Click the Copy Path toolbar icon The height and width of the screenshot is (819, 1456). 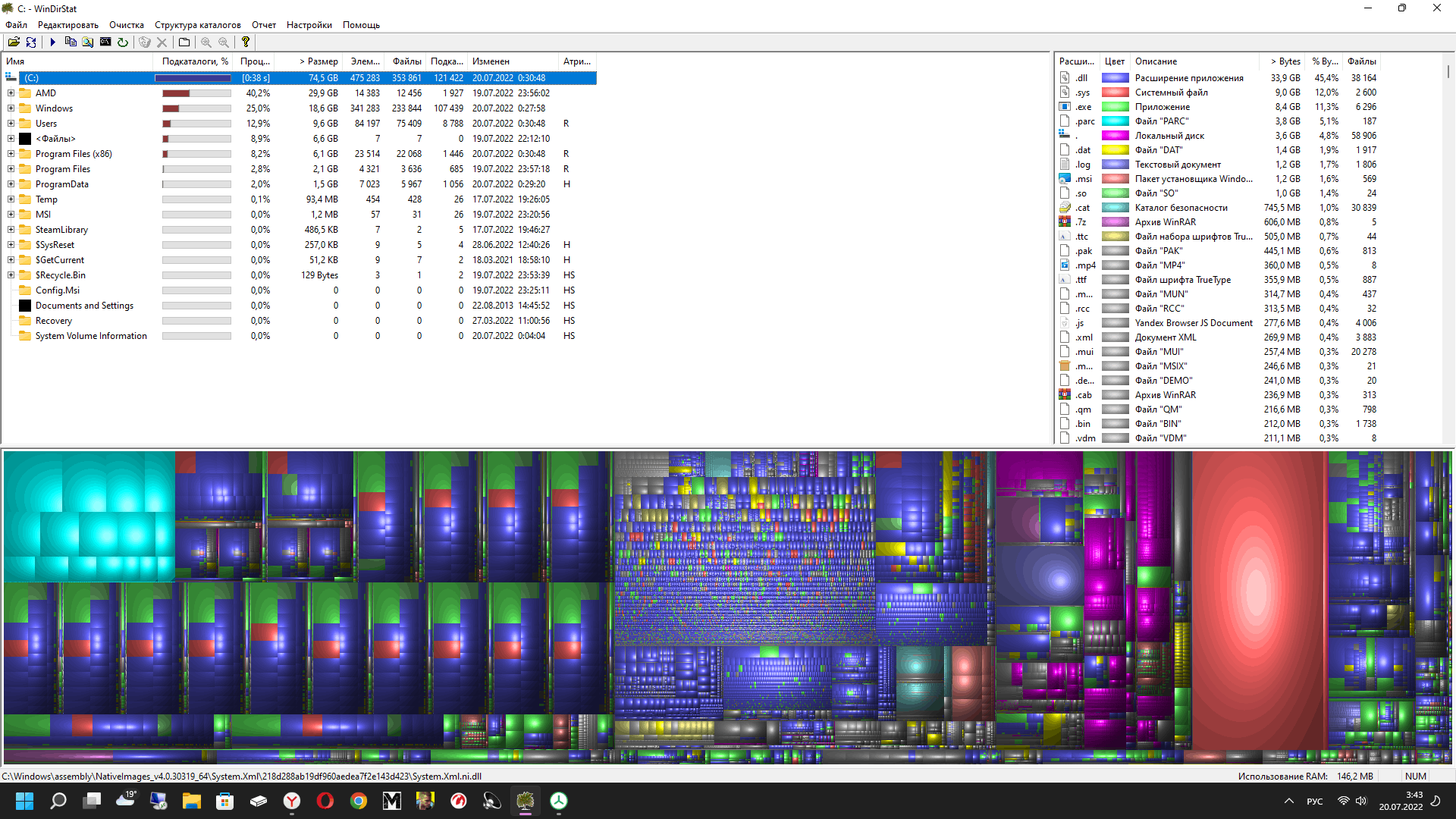pyautogui.click(x=71, y=42)
